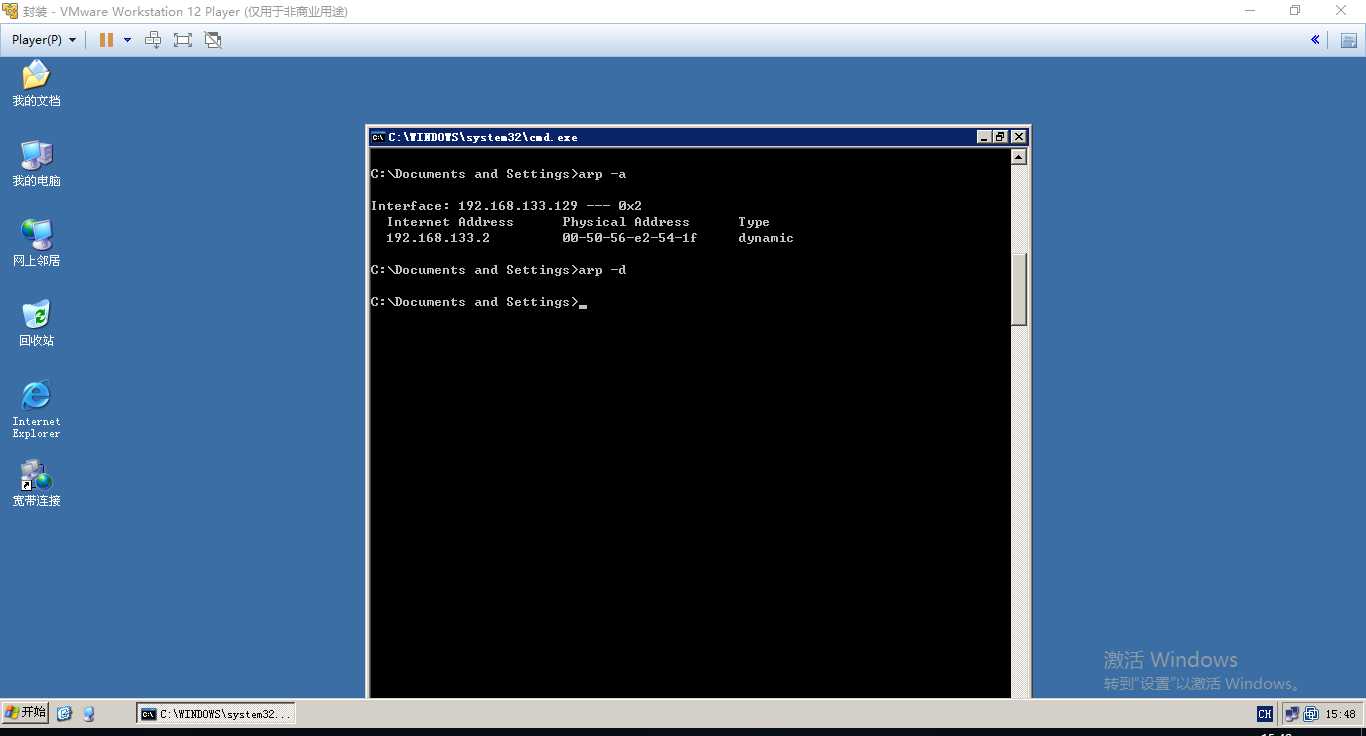This screenshot has width=1366, height=736.
Task: Click the 'Physical Address' column header
Action: [x=626, y=222]
